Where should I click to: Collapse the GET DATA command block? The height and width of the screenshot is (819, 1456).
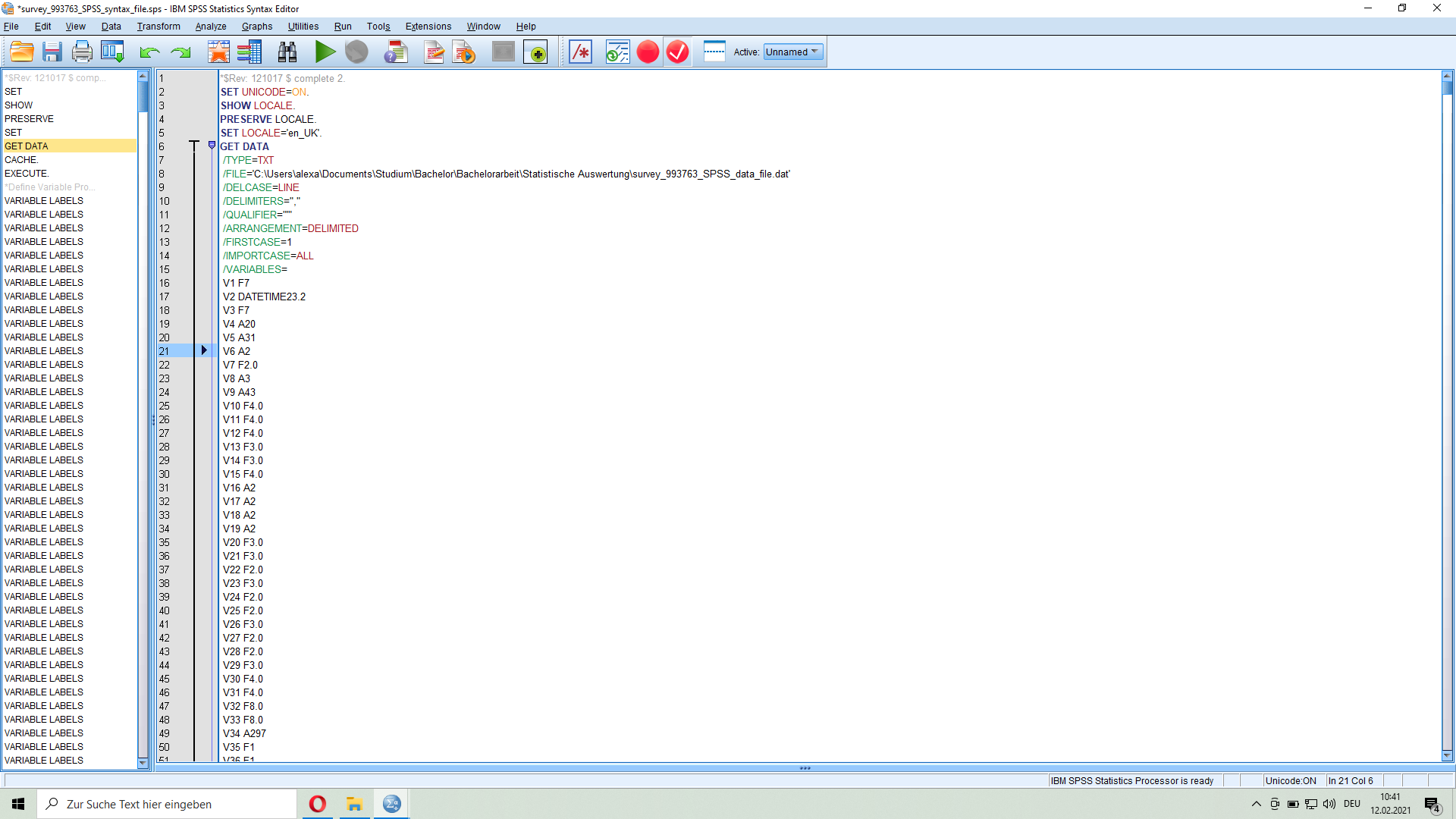coord(212,146)
